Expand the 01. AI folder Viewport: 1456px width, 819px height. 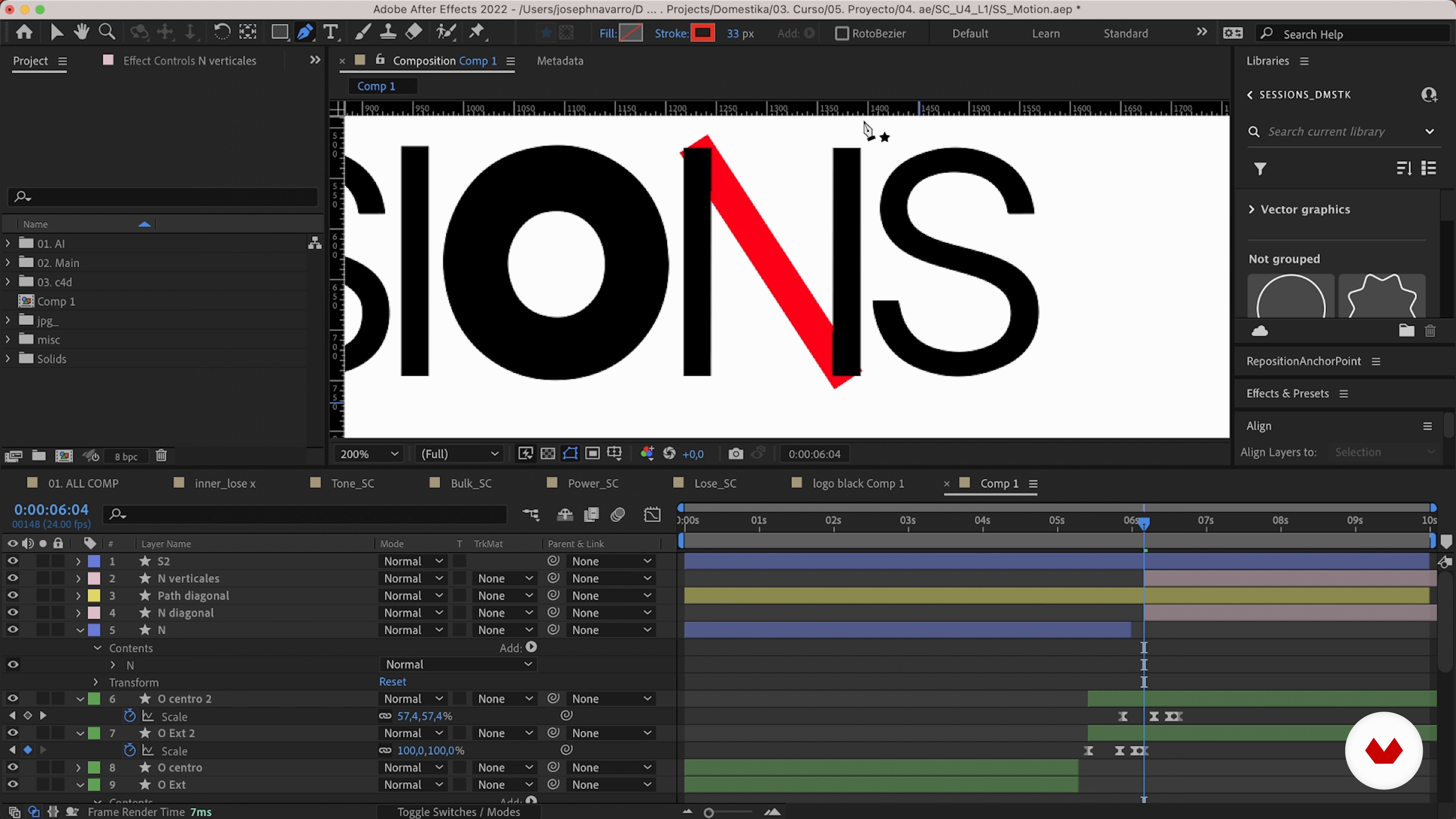pos(7,243)
